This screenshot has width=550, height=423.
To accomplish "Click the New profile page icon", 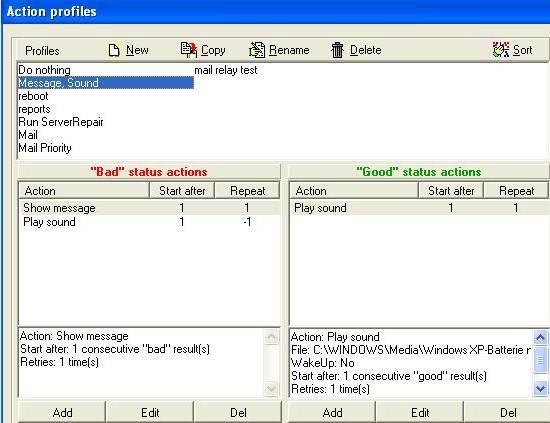I will coord(114,51).
